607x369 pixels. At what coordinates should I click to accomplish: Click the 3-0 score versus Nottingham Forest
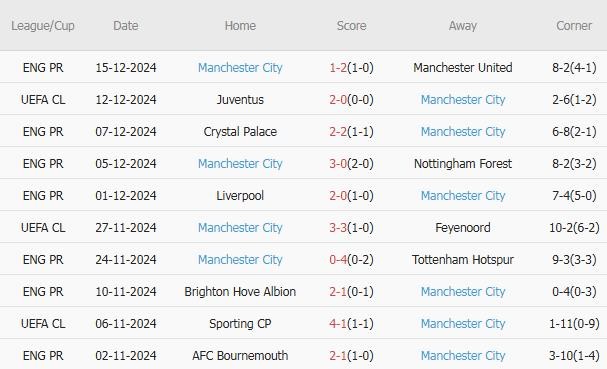pyautogui.click(x=338, y=163)
